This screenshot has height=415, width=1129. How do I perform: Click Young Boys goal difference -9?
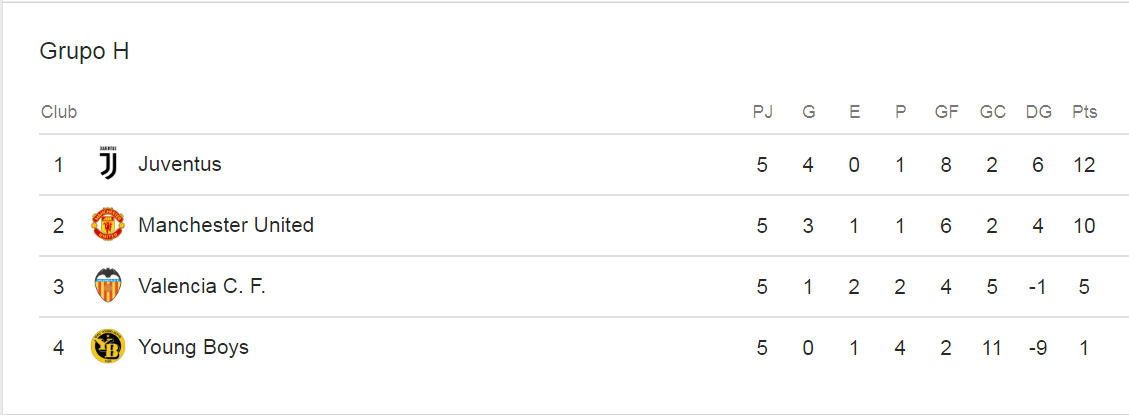coord(1037,347)
